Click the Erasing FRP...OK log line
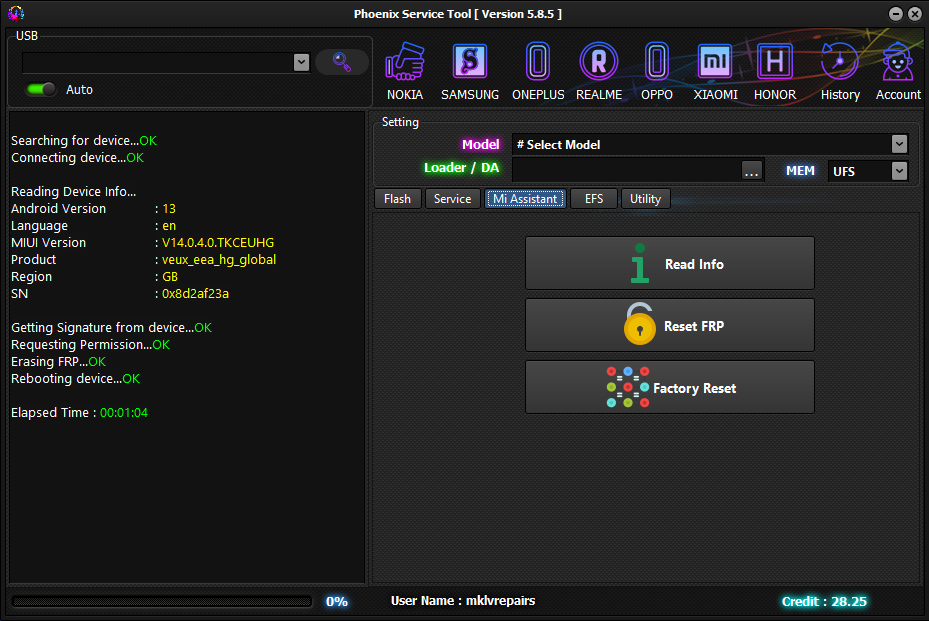Screen dimensions: 929x621 pyautogui.click(x=59, y=362)
